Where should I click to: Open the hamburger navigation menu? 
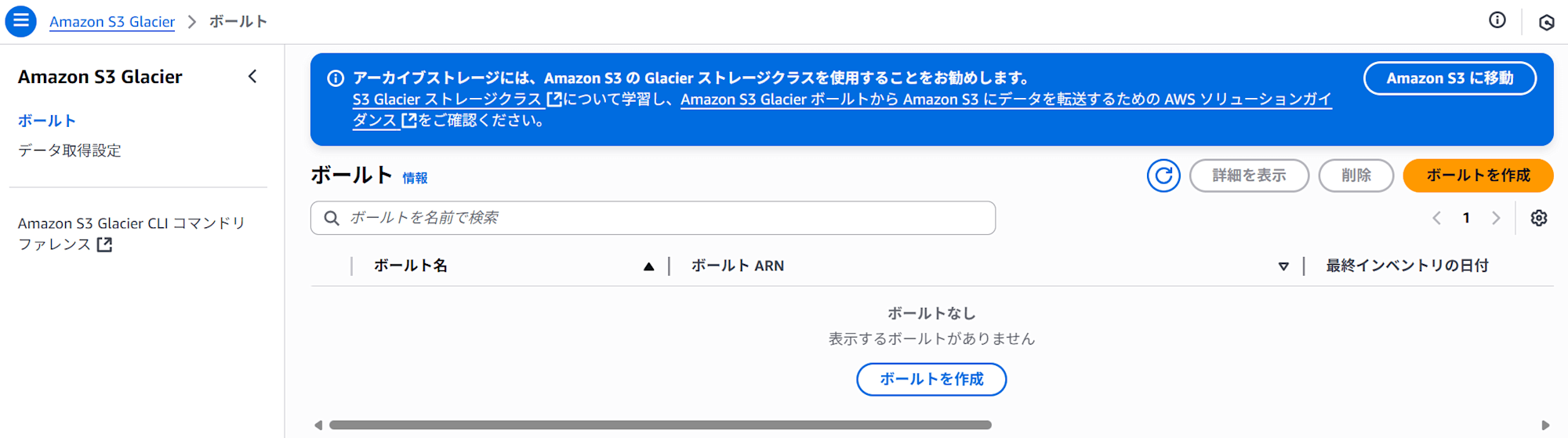[20, 21]
